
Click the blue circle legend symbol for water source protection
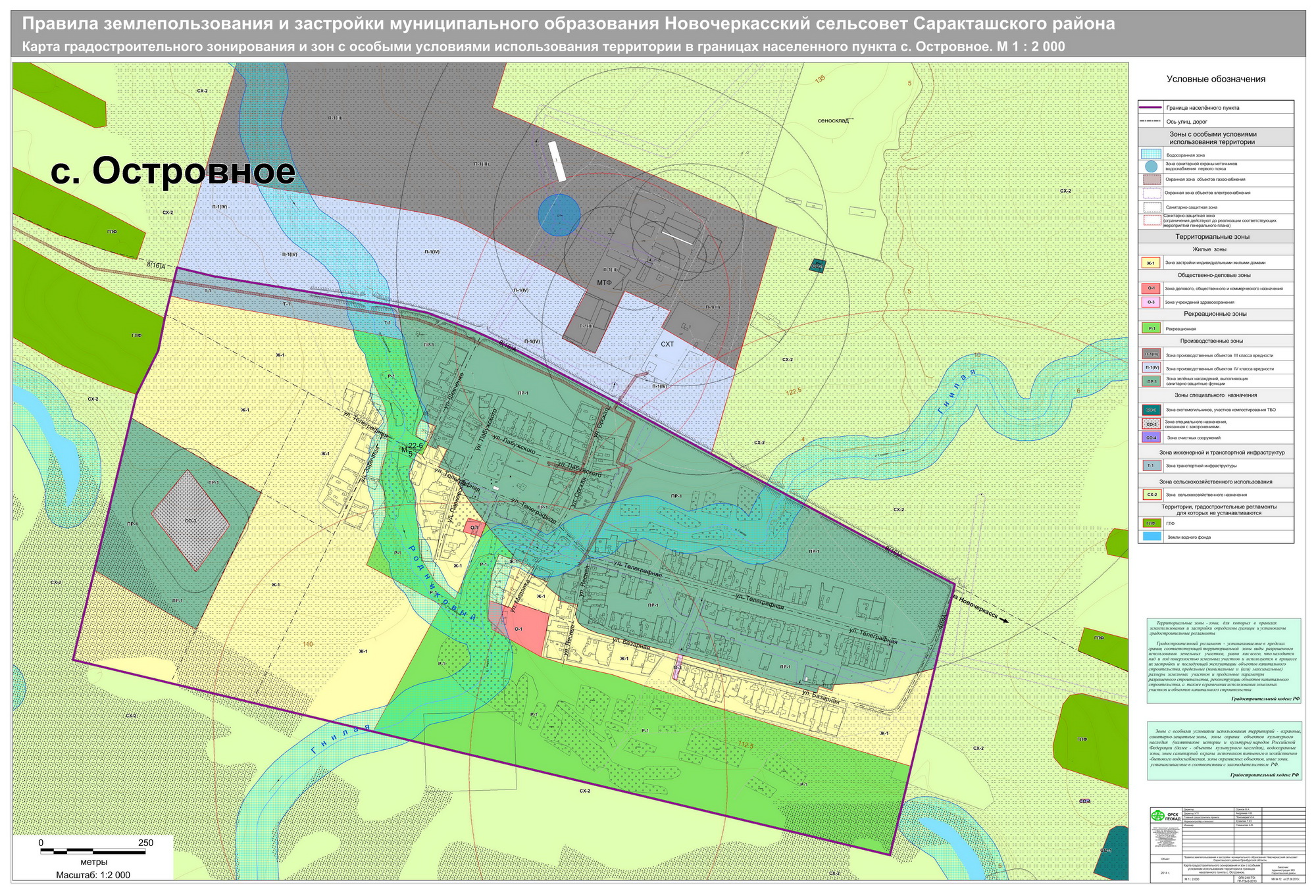pos(1151,166)
